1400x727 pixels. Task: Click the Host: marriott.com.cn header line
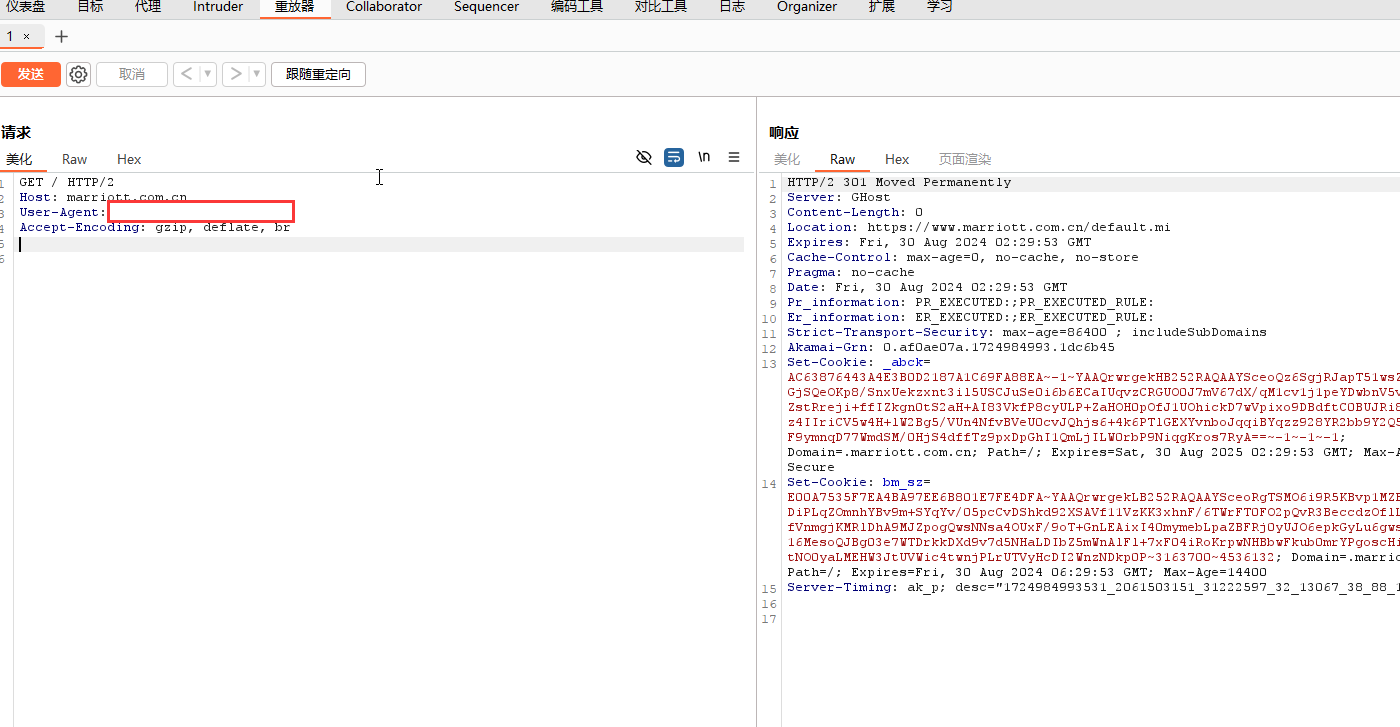[103, 197]
